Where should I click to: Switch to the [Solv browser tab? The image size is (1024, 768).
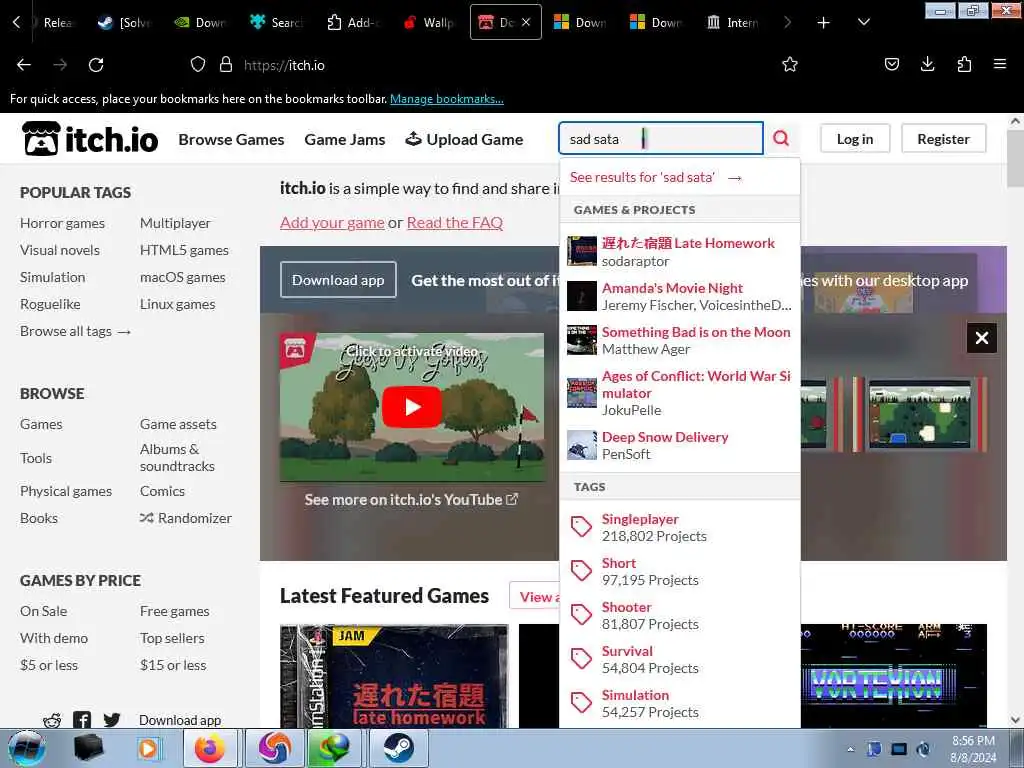[x=125, y=23]
